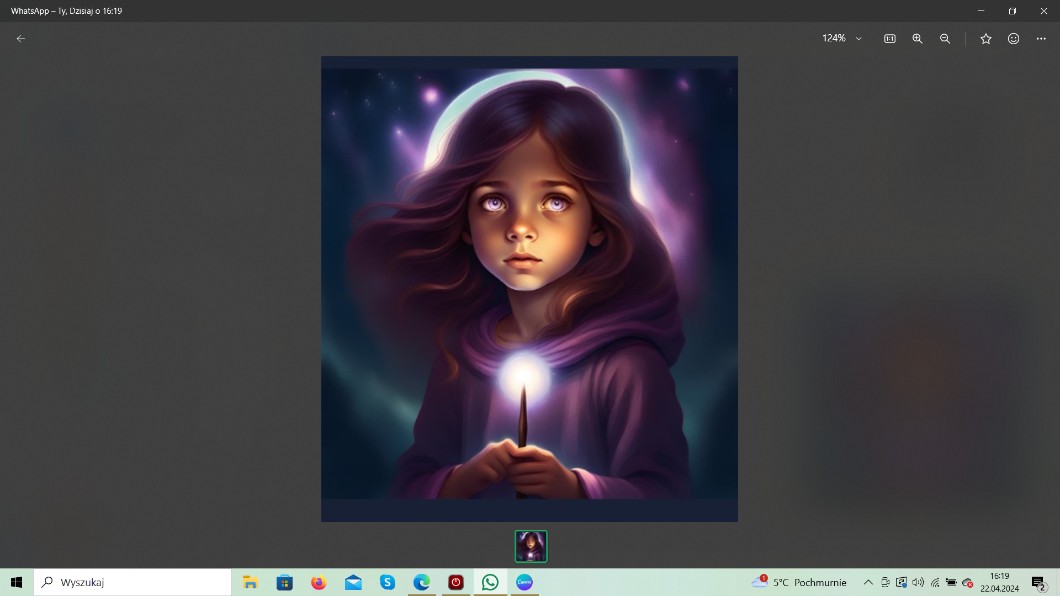Open Canva from the taskbar
The height and width of the screenshot is (596, 1060).
[524, 582]
